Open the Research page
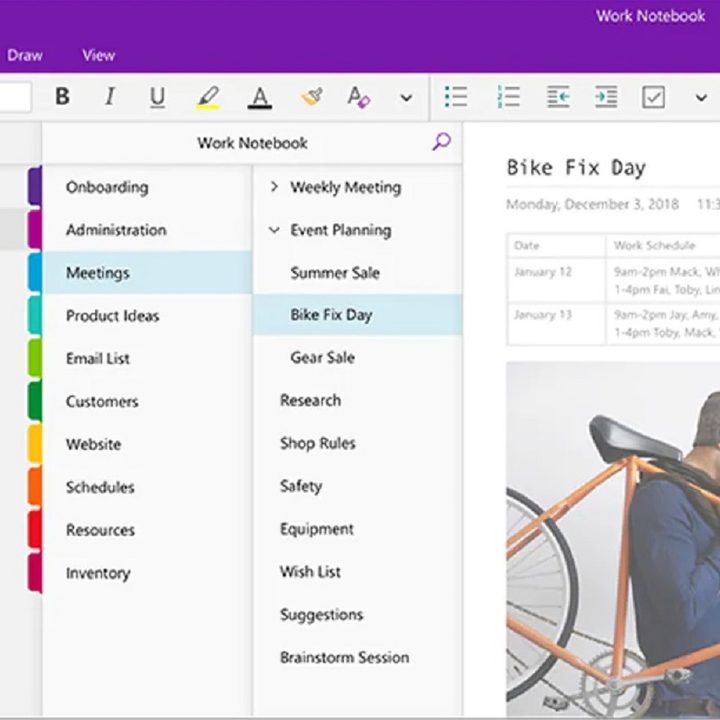 tap(358, 400)
